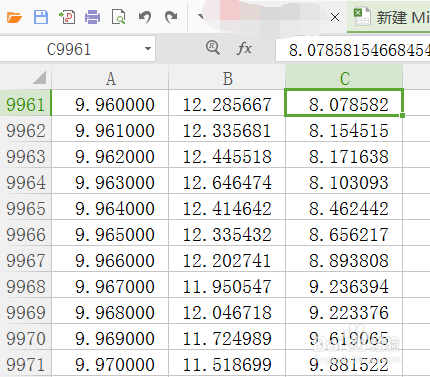Select row header 9964
This screenshot has height=377, width=430.
coord(26,182)
